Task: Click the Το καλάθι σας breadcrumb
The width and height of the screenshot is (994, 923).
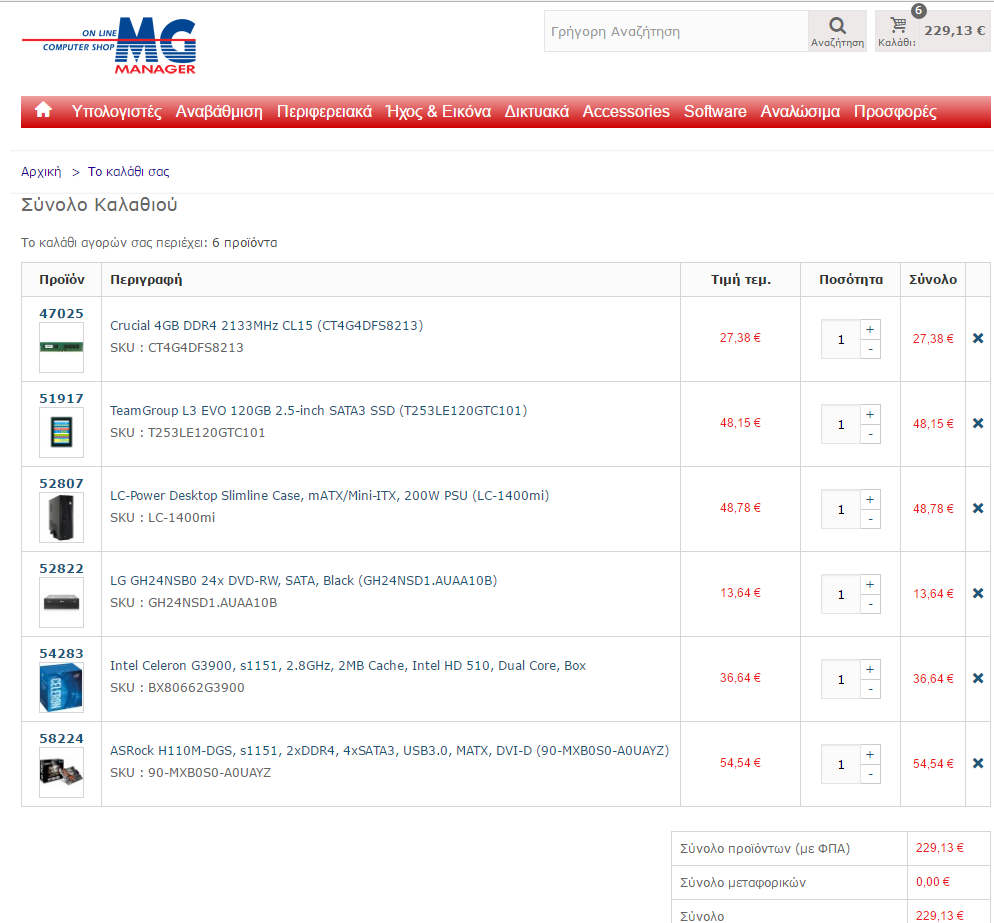Action: [x=129, y=172]
